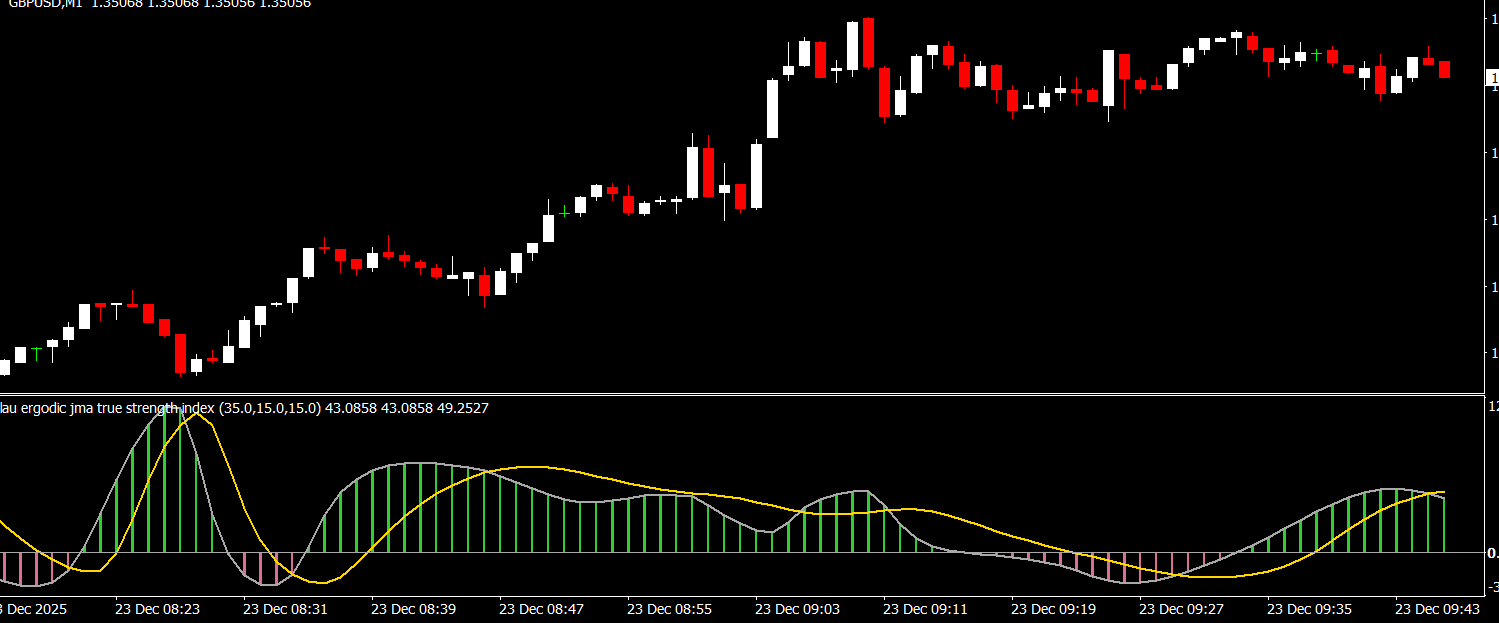
Task: Click the green cross candle near 09:35
Action: (x=1317, y=54)
